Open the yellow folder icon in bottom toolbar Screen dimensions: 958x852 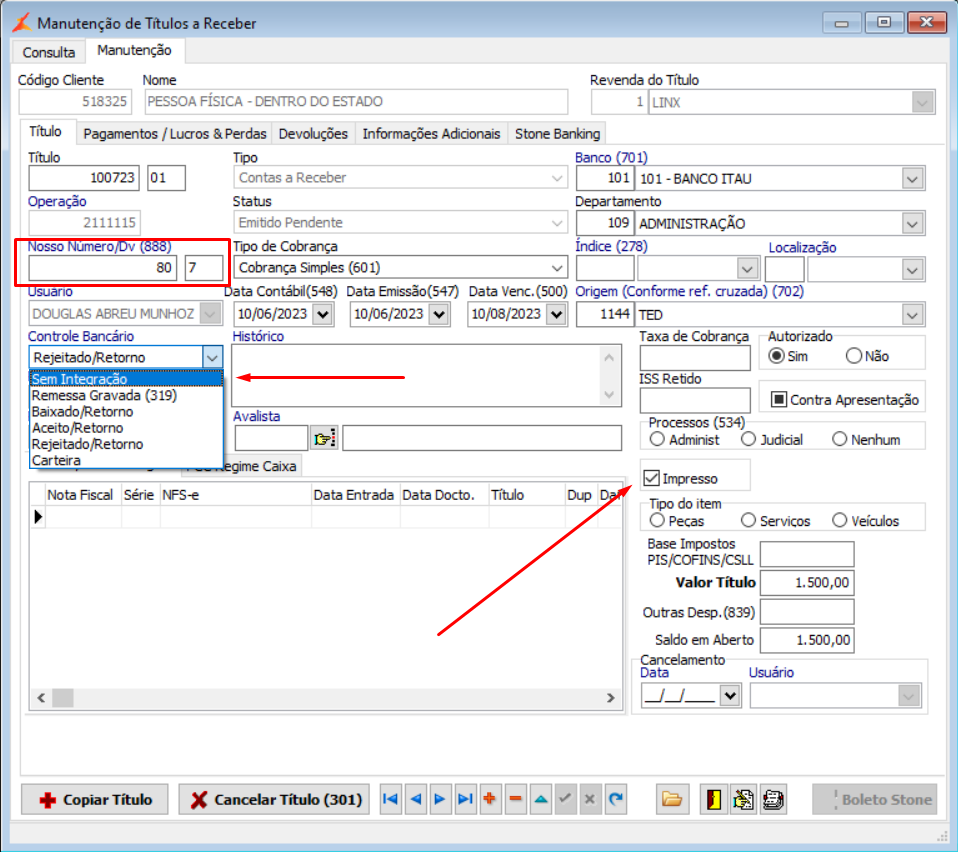click(671, 799)
